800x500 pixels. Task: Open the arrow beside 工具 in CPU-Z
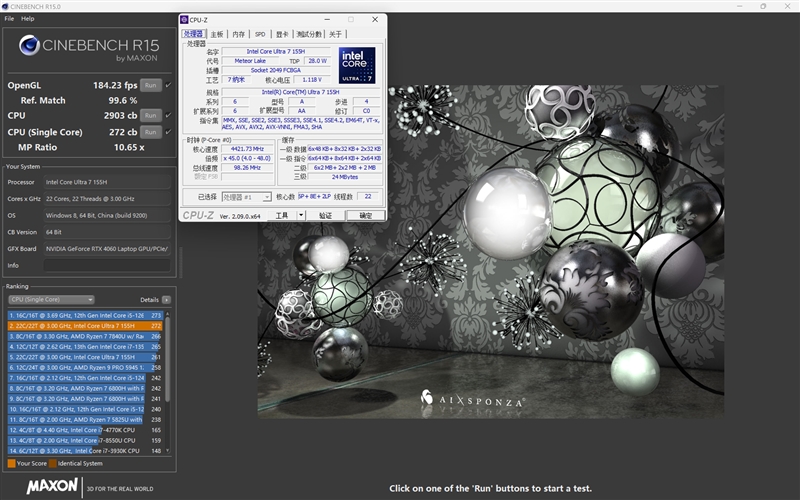point(301,215)
